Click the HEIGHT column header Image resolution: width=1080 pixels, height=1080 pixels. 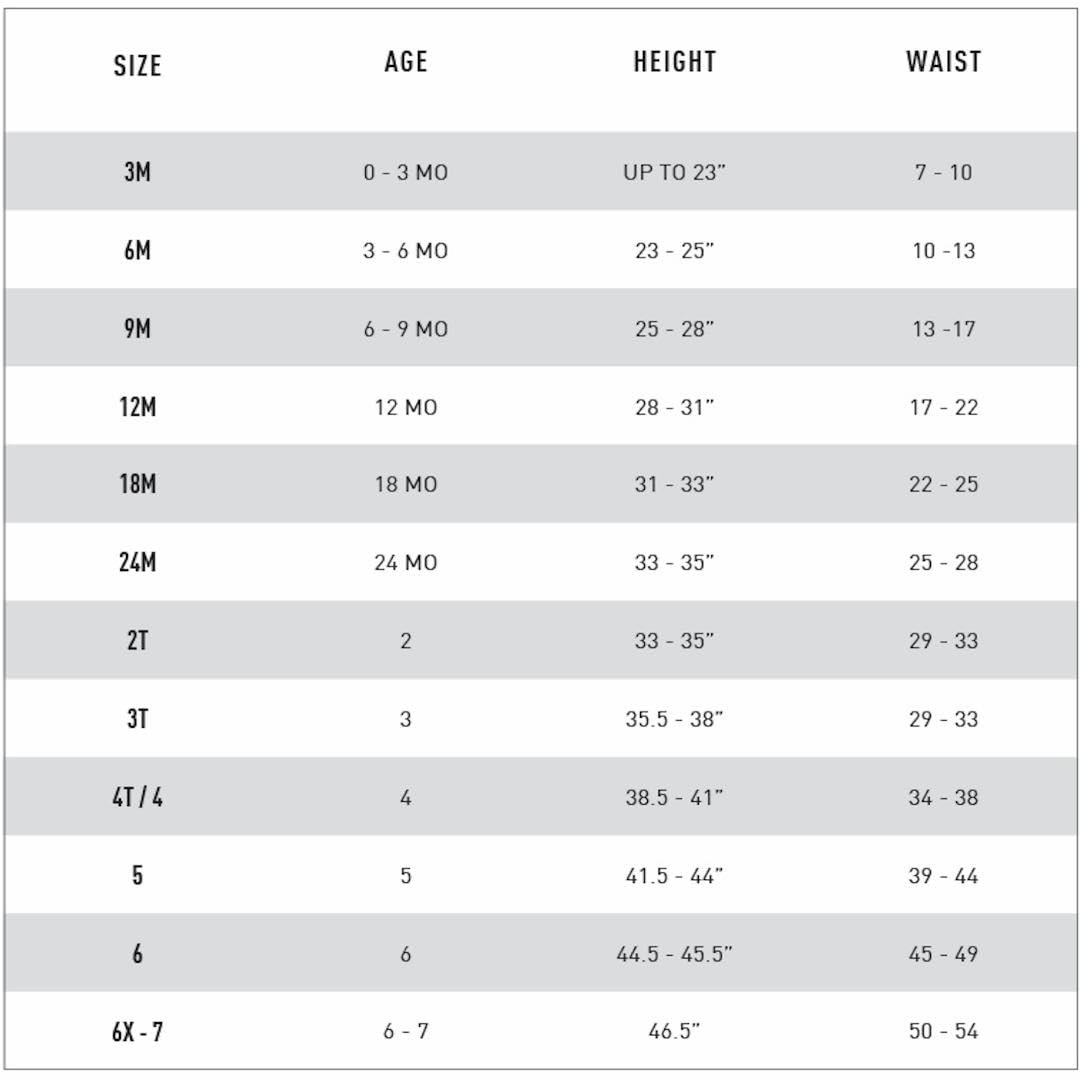(x=675, y=62)
